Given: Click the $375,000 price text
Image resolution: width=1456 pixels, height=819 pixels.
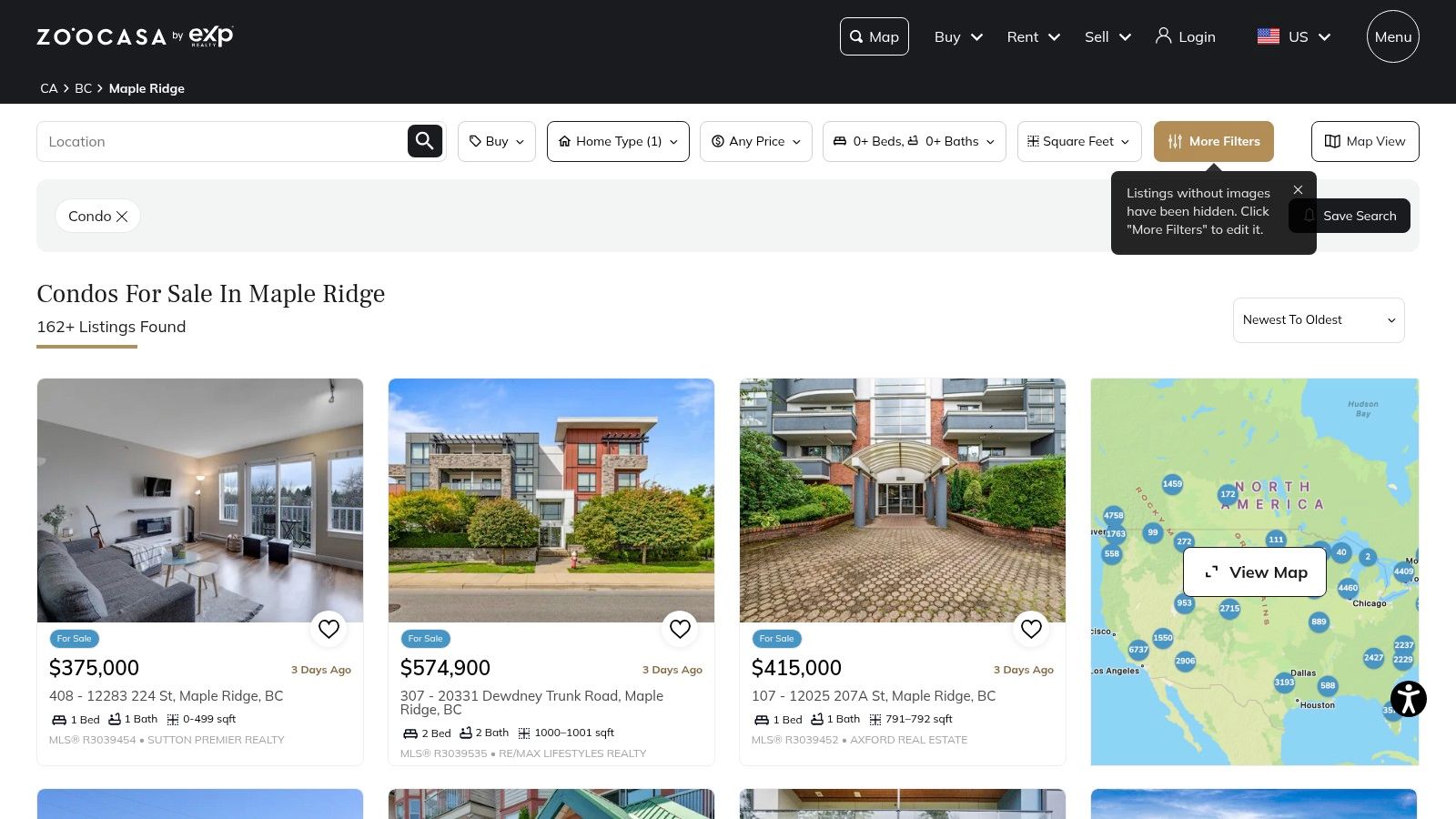Looking at the screenshot, I should [94, 668].
